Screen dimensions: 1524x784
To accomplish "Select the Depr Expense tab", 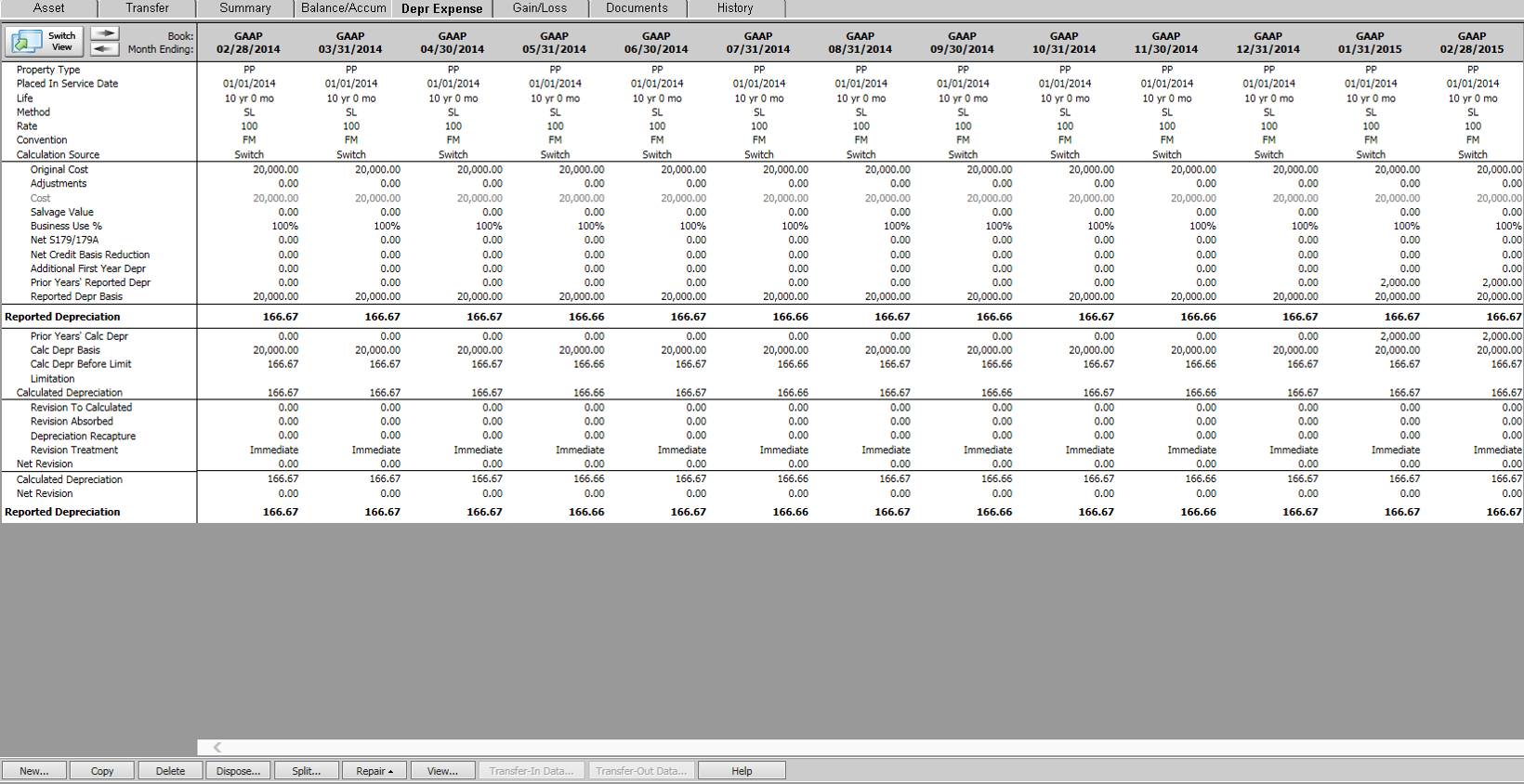I will pyautogui.click(x=441, y=8).
